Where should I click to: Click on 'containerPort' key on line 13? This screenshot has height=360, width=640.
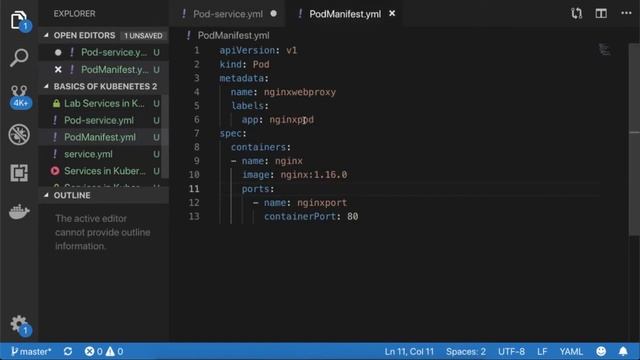pos(300,216)
